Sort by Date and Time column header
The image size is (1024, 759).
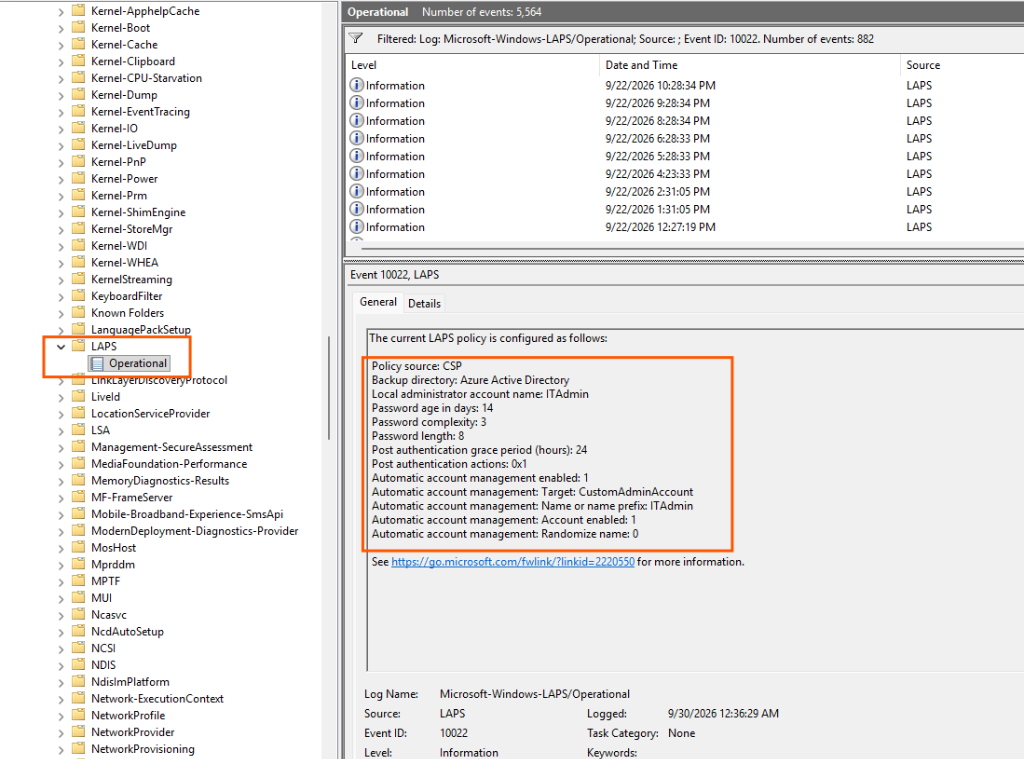pos(749,65)
